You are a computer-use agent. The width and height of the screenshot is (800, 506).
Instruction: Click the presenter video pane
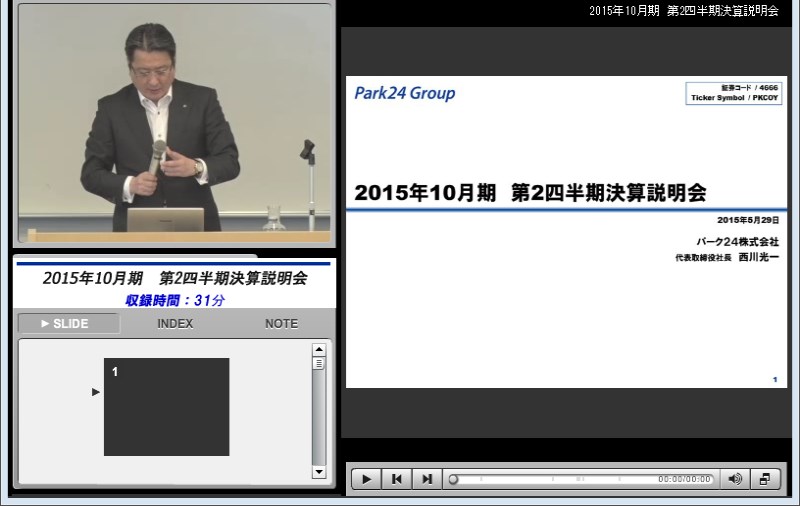click(175, 122)
